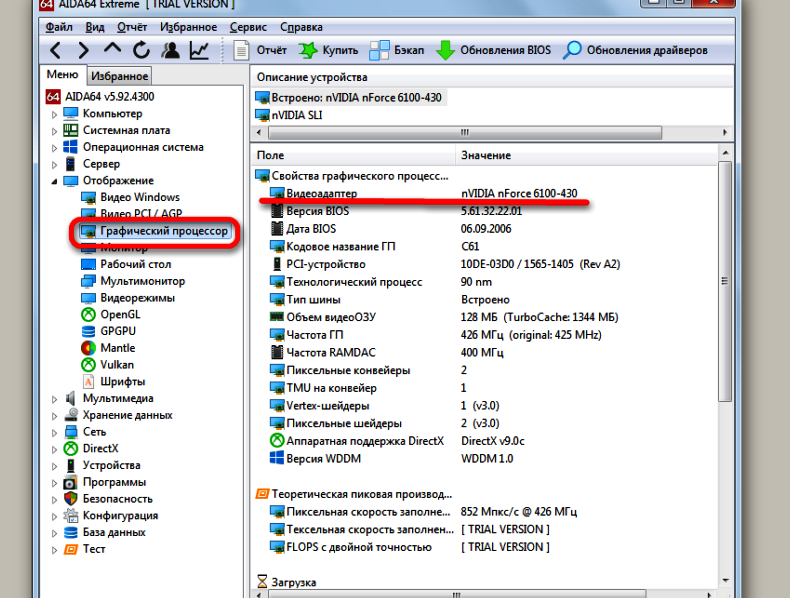This screenshot has height=598, width=790.
Task: Click the down arrow of the details scrollbar
Action: pyautogui.click(x=725, y=580)
